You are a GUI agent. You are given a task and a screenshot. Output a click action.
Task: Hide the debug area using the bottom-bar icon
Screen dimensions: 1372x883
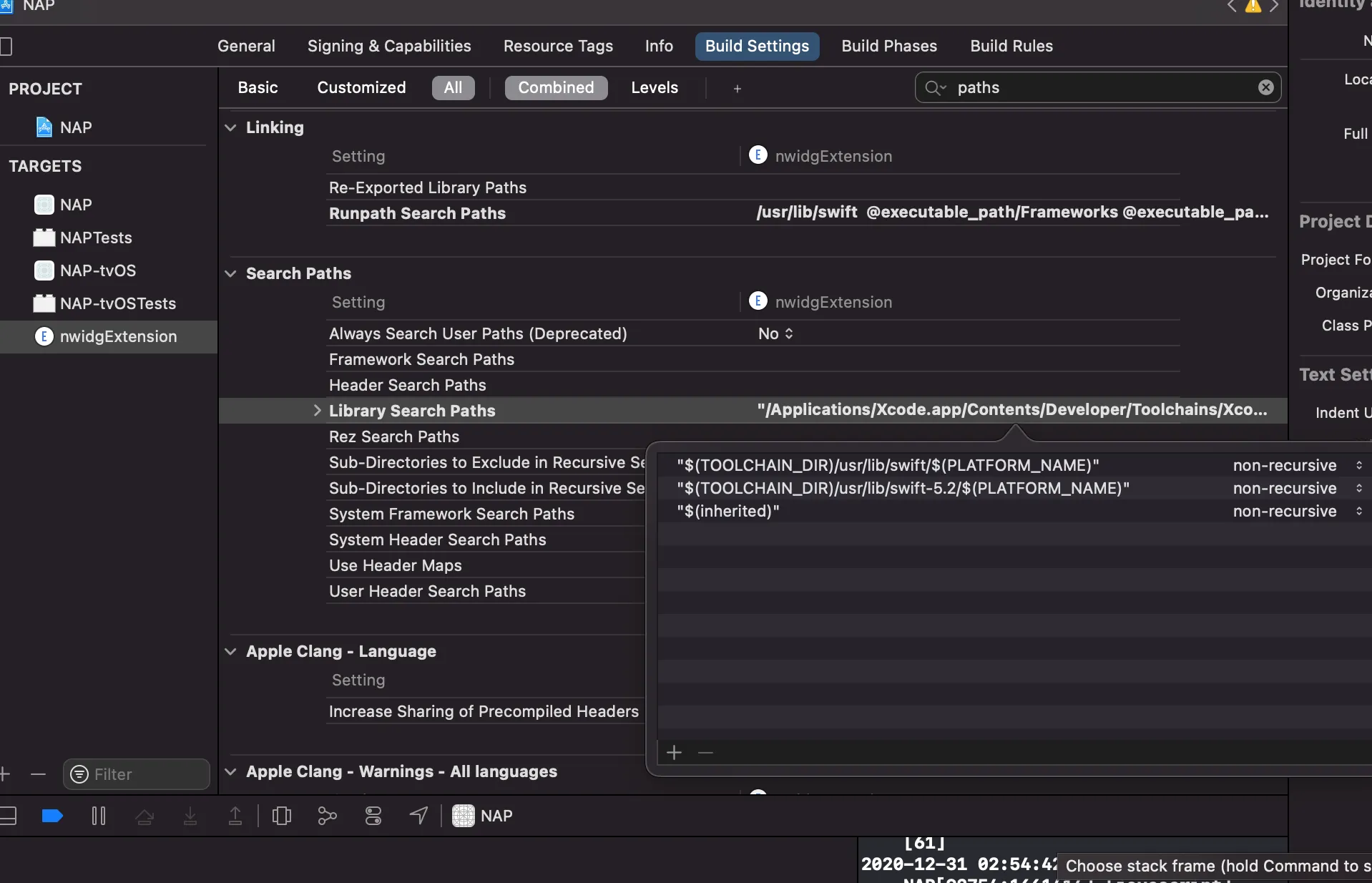point(8,816)
